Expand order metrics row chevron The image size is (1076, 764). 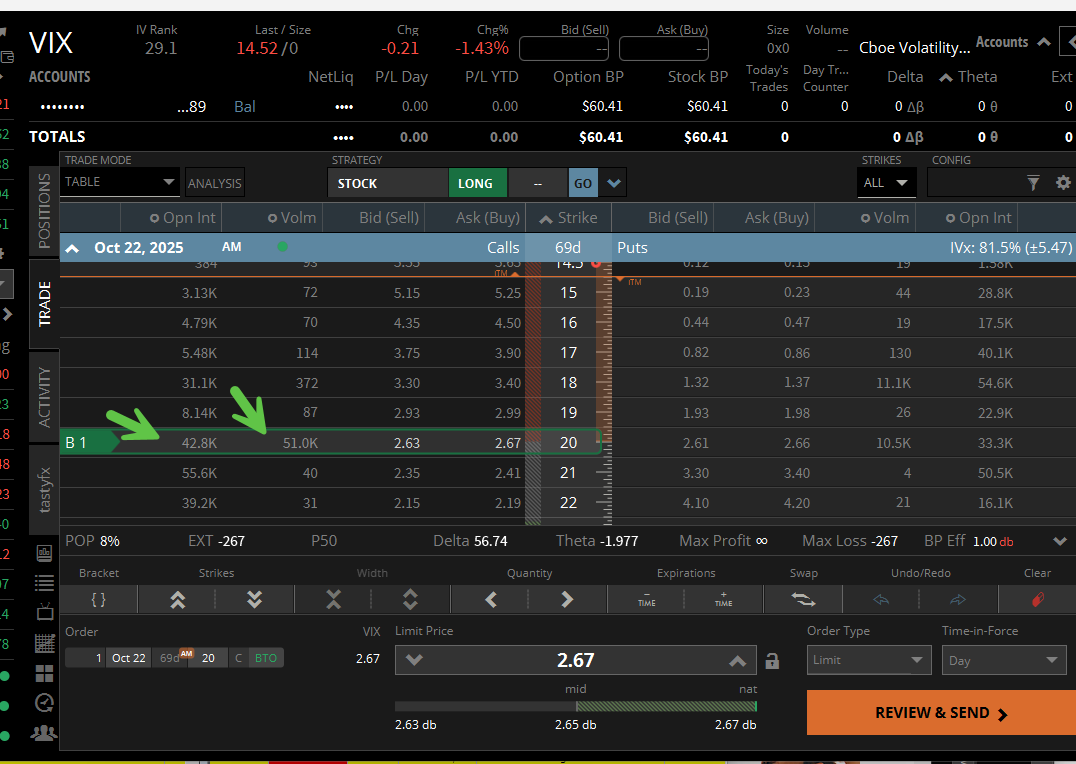1060,541
